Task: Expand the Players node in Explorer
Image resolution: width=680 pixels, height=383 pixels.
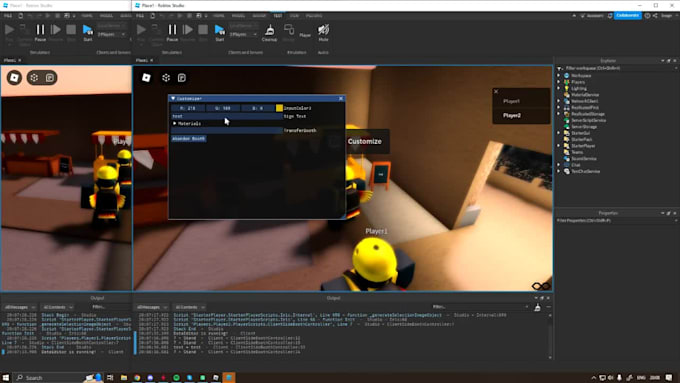Action: (x=559, y=82)
